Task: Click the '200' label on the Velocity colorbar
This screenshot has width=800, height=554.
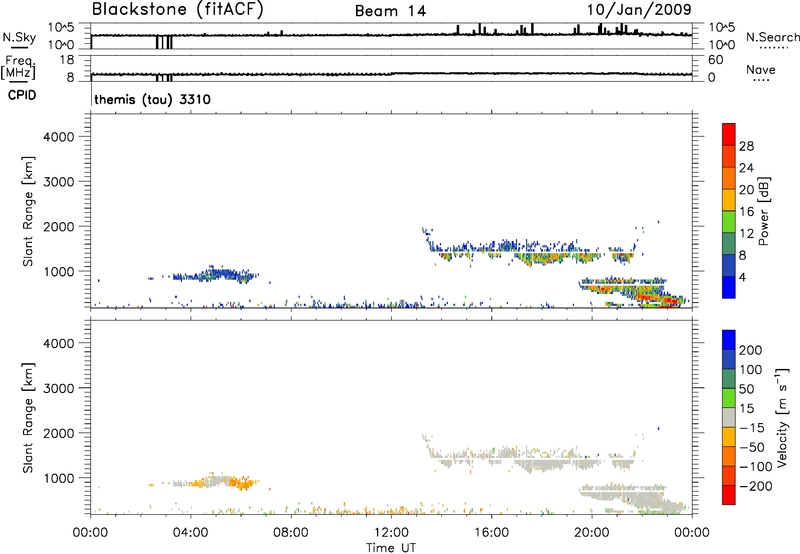Action: (751, 350)
